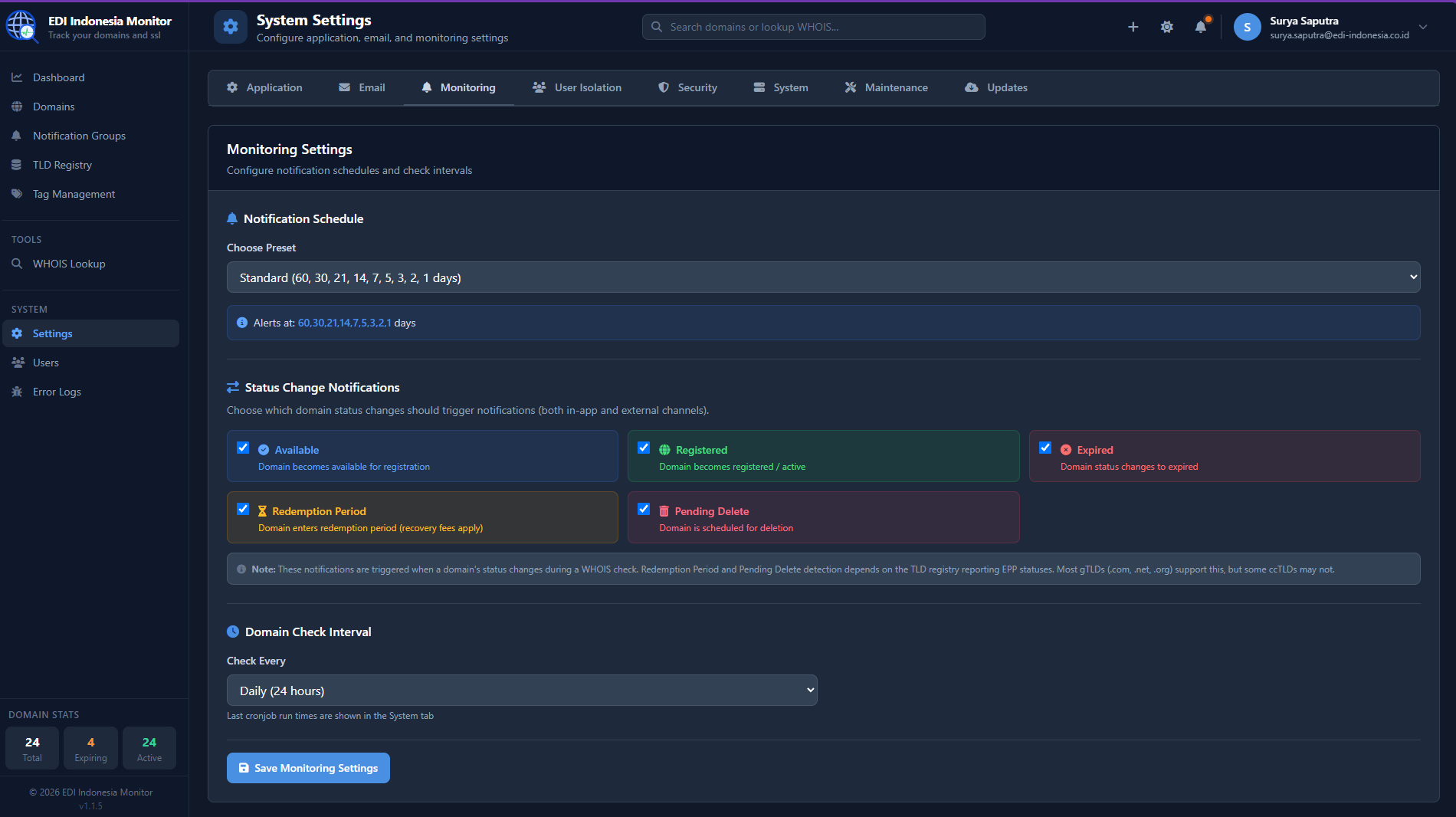Save Monitoring Settings button
Viewport: 1456px width, 817px height.
(308, 768)
